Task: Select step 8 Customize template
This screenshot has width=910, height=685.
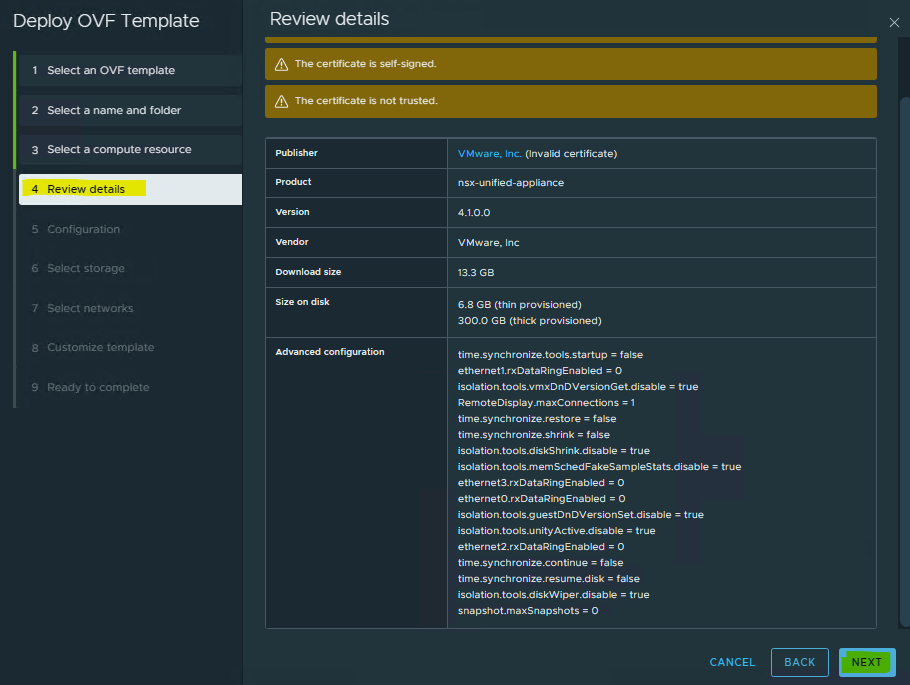Action: [x=130, y=347]
